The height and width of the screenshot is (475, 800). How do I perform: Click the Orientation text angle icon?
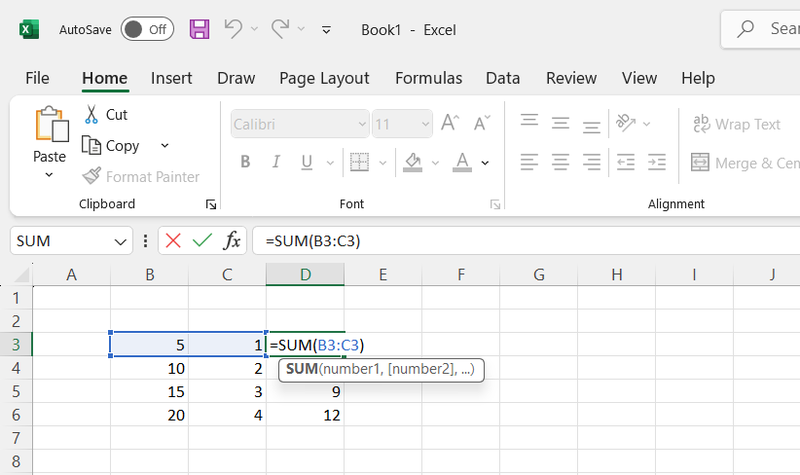click(626, 122)
